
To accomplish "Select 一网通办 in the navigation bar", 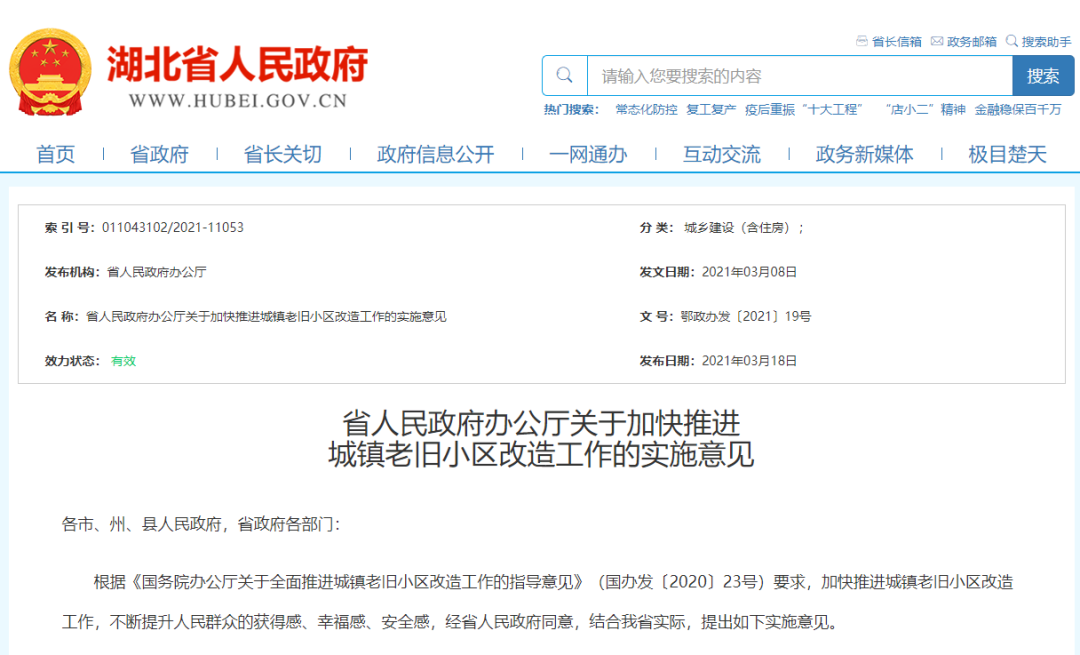I will [x=588, y=154].
